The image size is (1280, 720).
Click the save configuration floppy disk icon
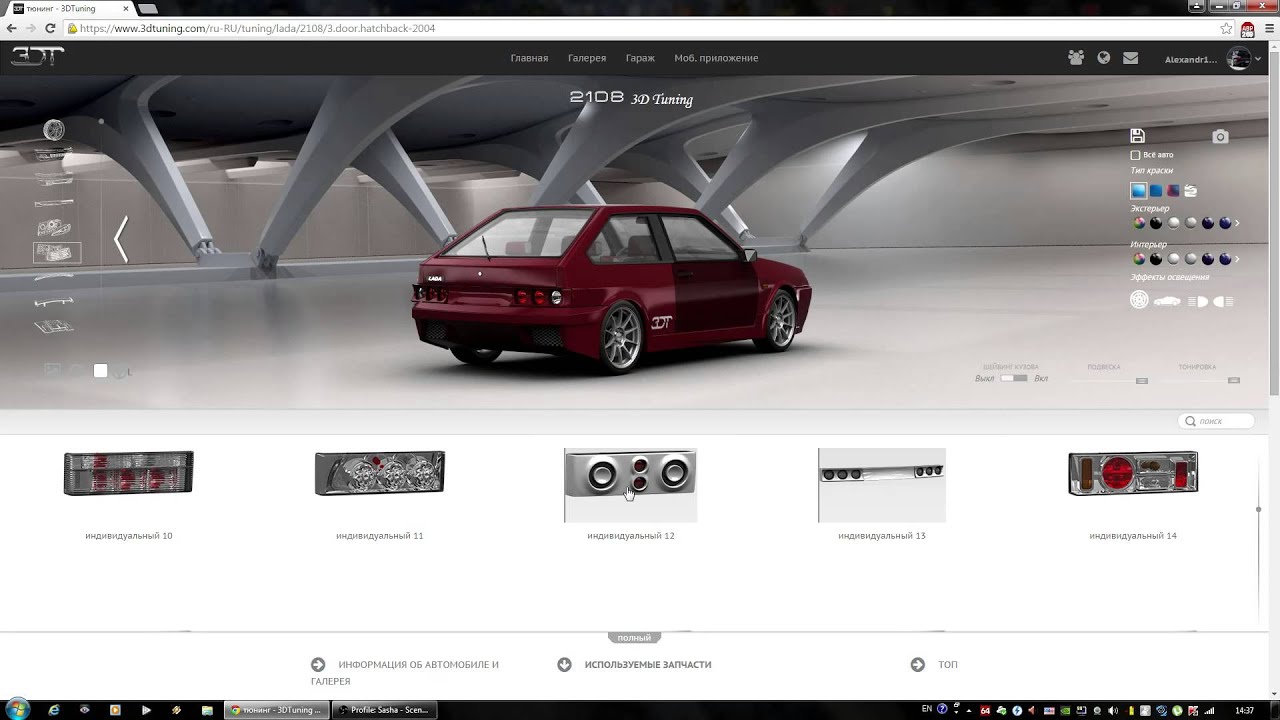pos(1137,136)
